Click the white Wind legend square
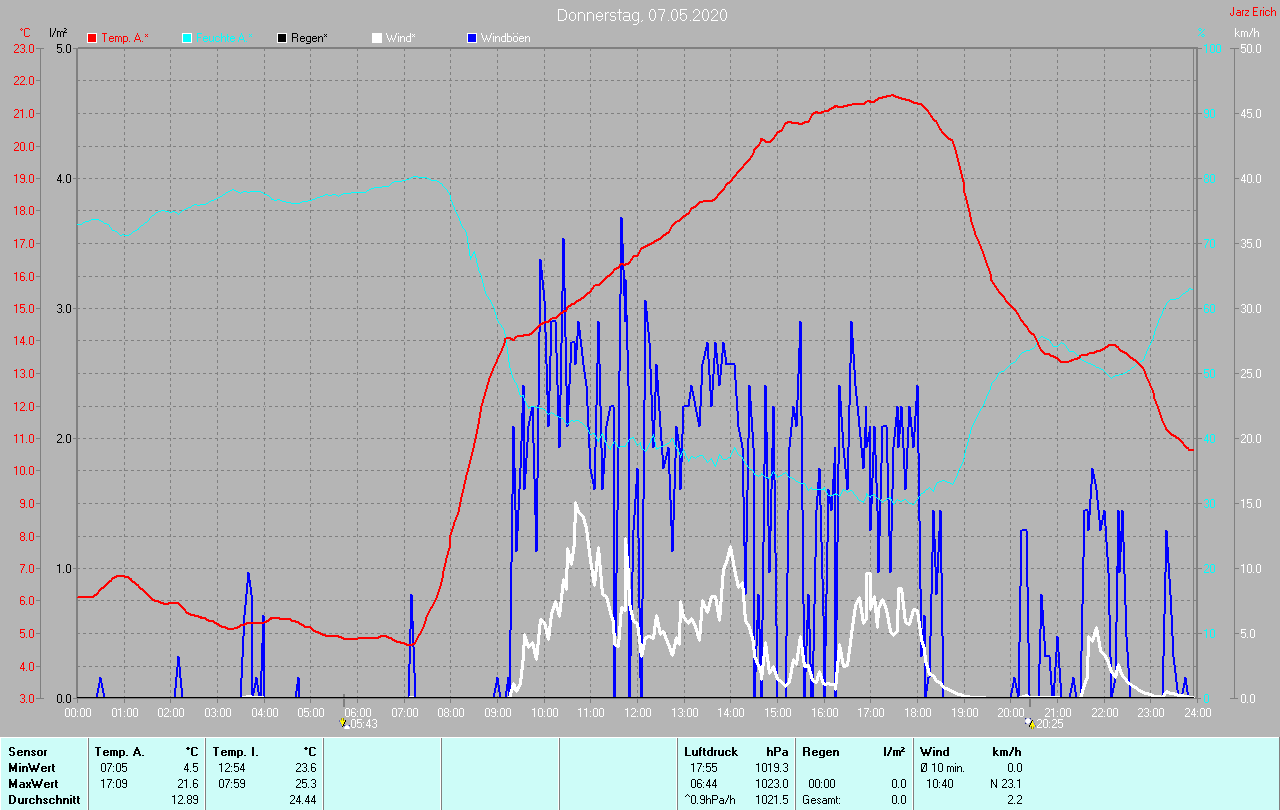 (377, 38)
